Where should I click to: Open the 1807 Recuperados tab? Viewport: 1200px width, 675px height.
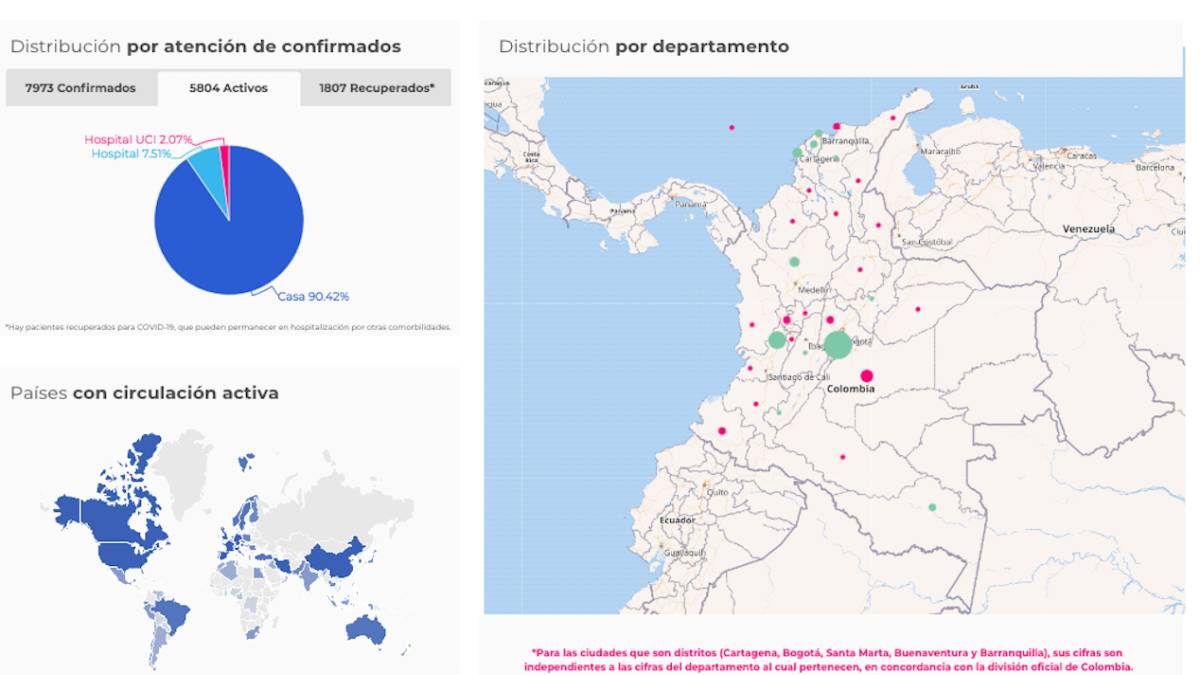(376, 88)
